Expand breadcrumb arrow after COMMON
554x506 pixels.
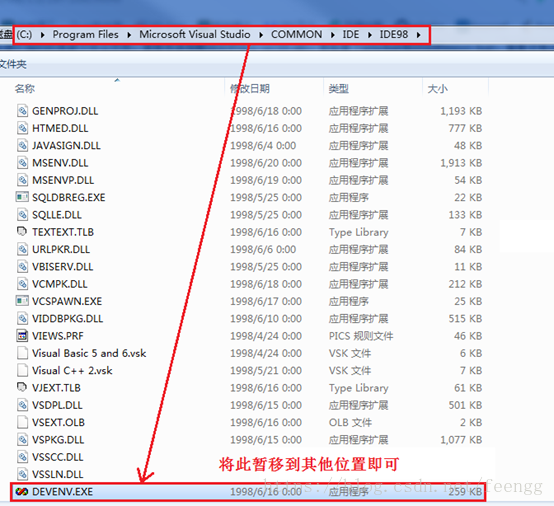click(x=332, y=35)
